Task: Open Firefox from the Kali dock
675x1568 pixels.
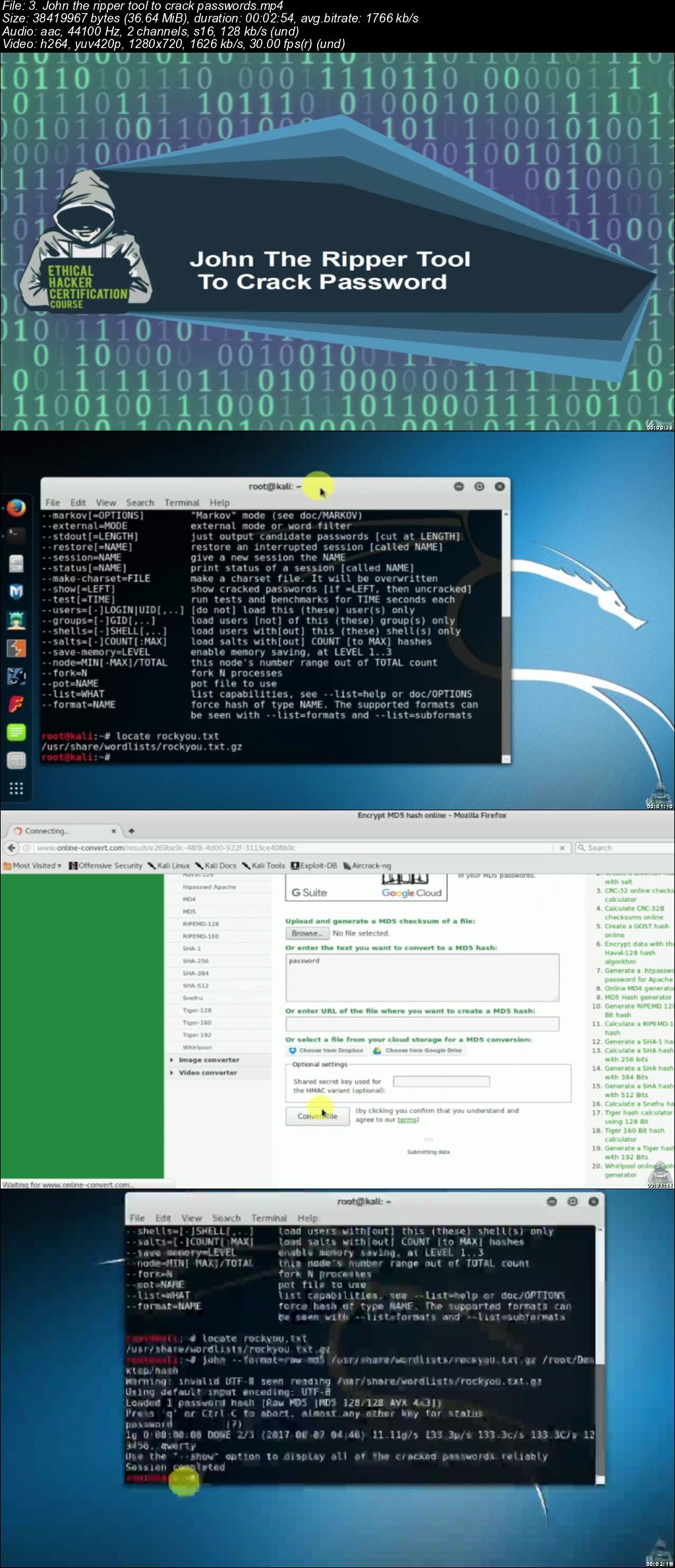Action: coord(16,507)
